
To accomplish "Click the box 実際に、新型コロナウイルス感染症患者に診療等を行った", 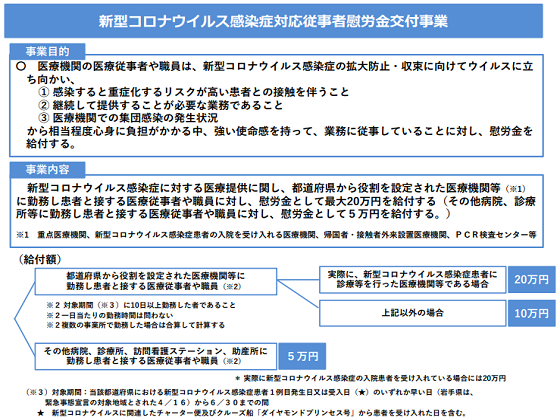I will (412, 280).
